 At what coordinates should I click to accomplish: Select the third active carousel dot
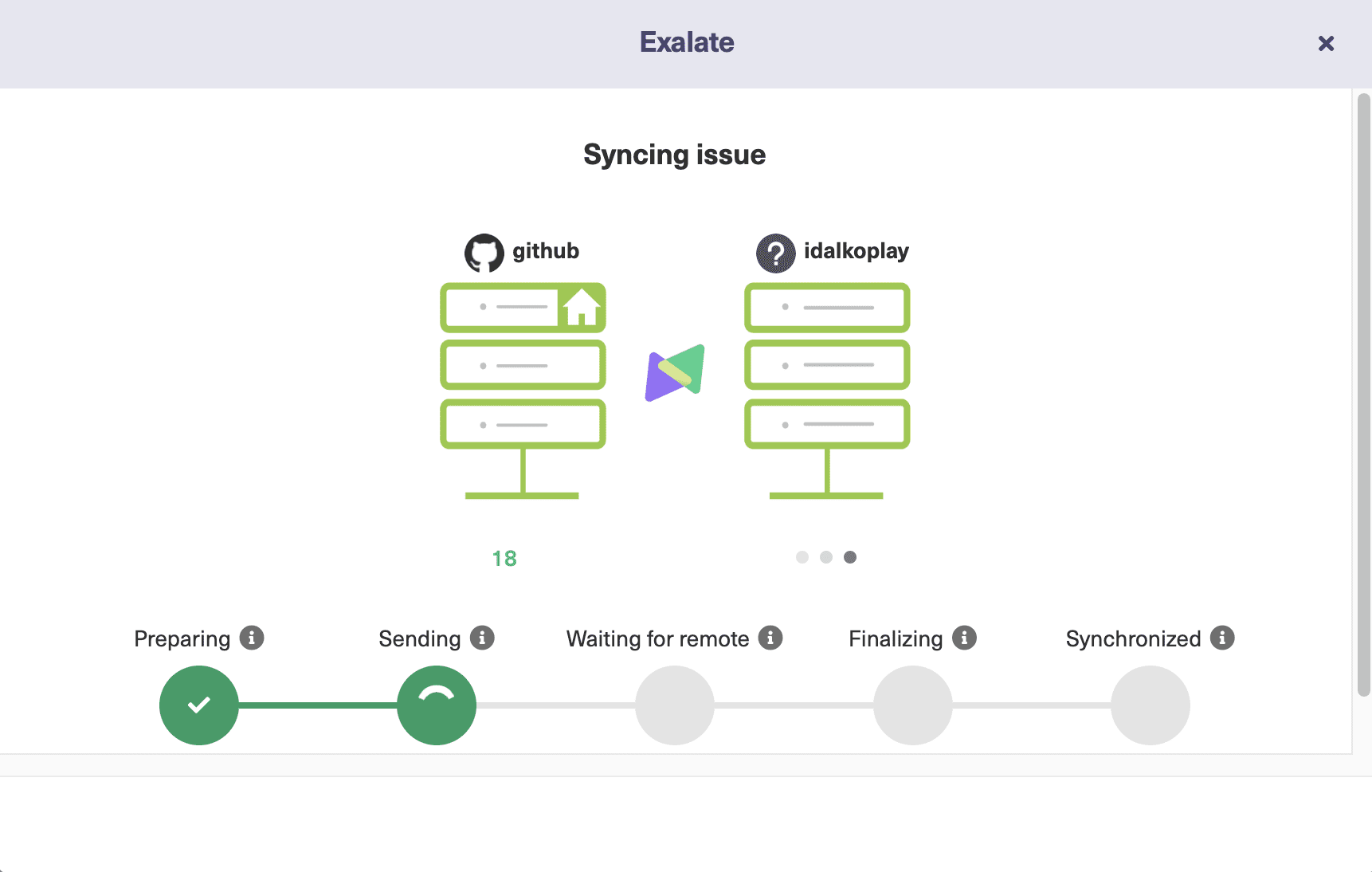click(850, 557)
